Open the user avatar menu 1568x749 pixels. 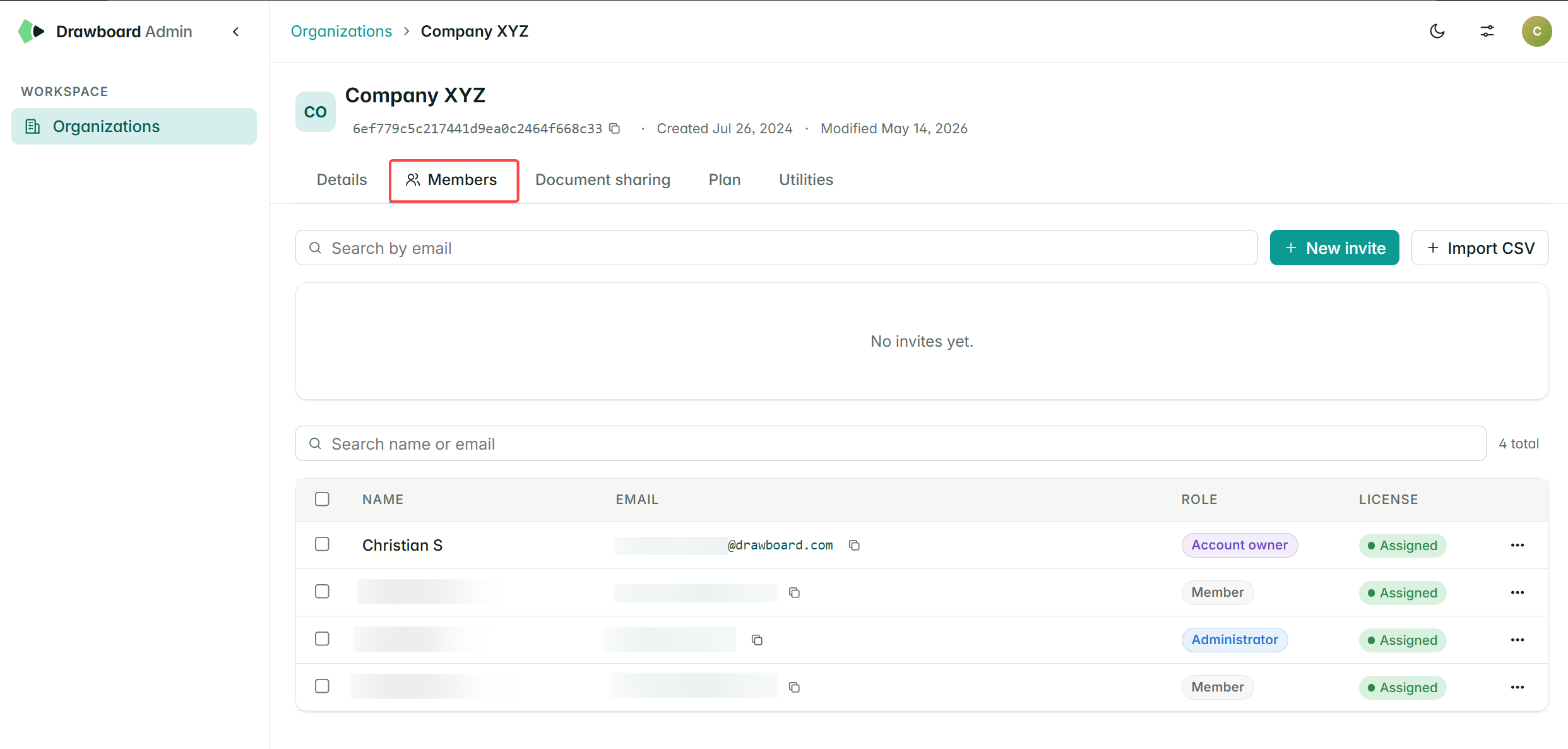coord(1537,31)
